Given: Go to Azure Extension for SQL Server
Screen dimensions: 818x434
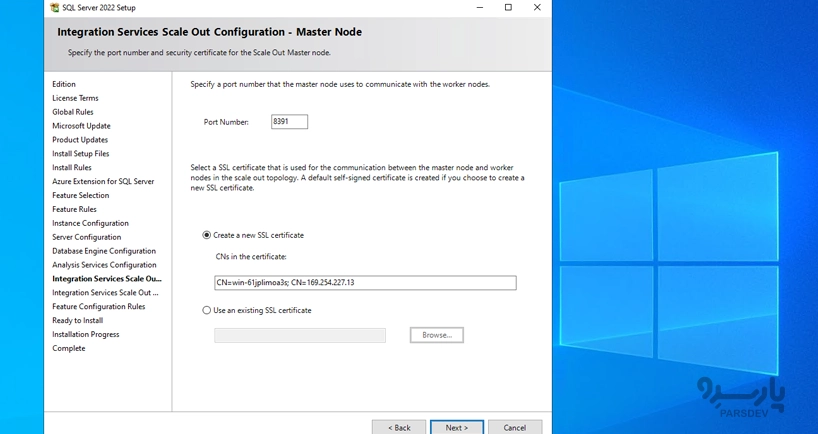Looking at the screenshot, I should (x=103, y=181).
